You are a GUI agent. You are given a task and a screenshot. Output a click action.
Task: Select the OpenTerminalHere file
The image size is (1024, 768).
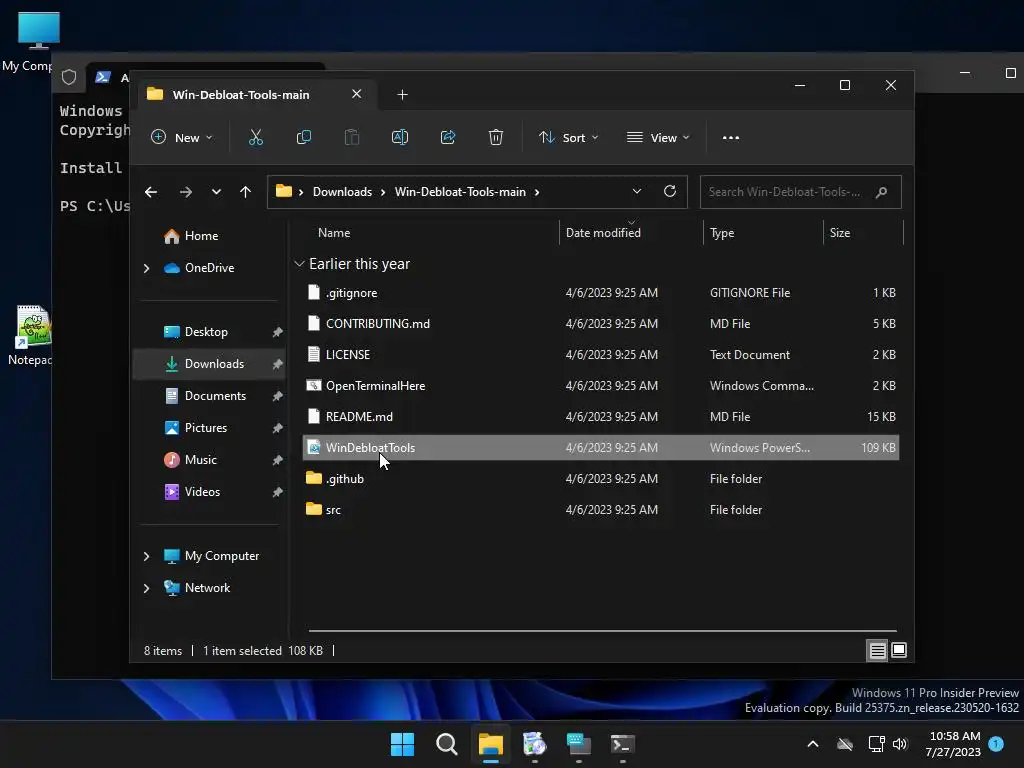(601, 386)
